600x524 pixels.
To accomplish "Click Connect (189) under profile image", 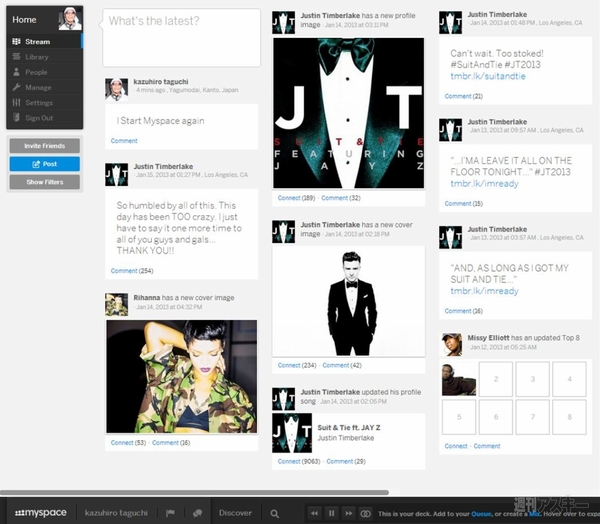I will click(296, 198).
